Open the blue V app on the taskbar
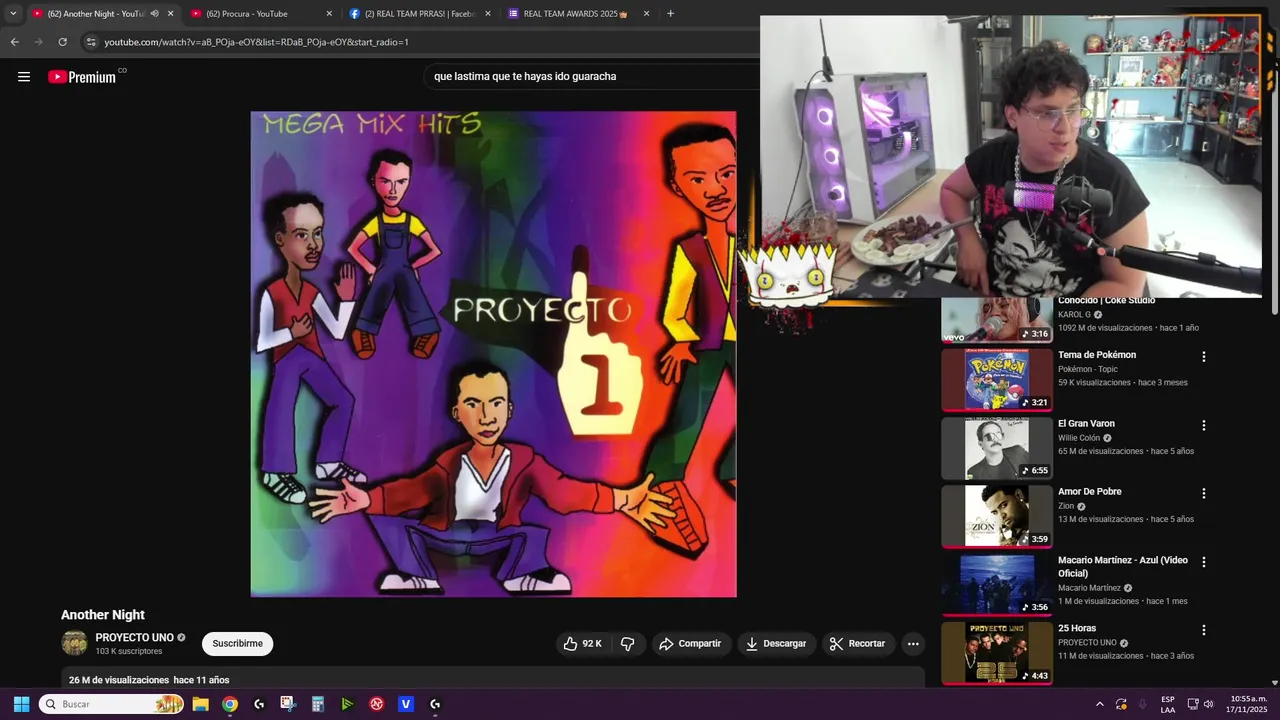This screenshot has height=720, width=1280. point(406,704)
